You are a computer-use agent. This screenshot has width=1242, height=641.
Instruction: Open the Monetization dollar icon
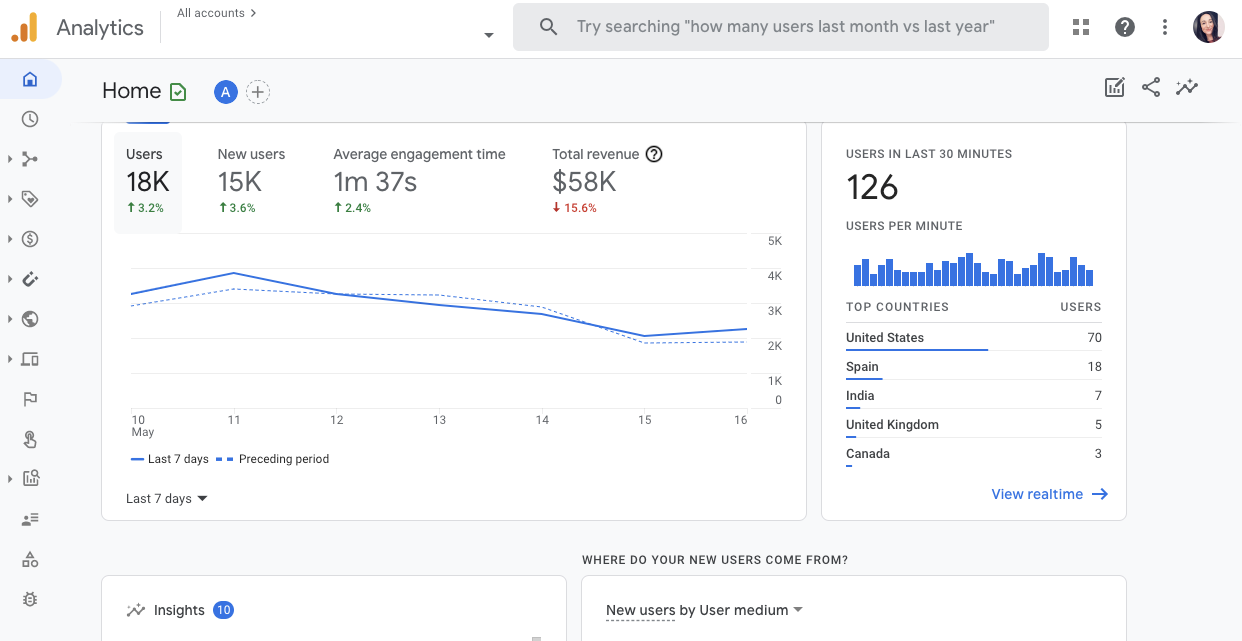(30, 239)
